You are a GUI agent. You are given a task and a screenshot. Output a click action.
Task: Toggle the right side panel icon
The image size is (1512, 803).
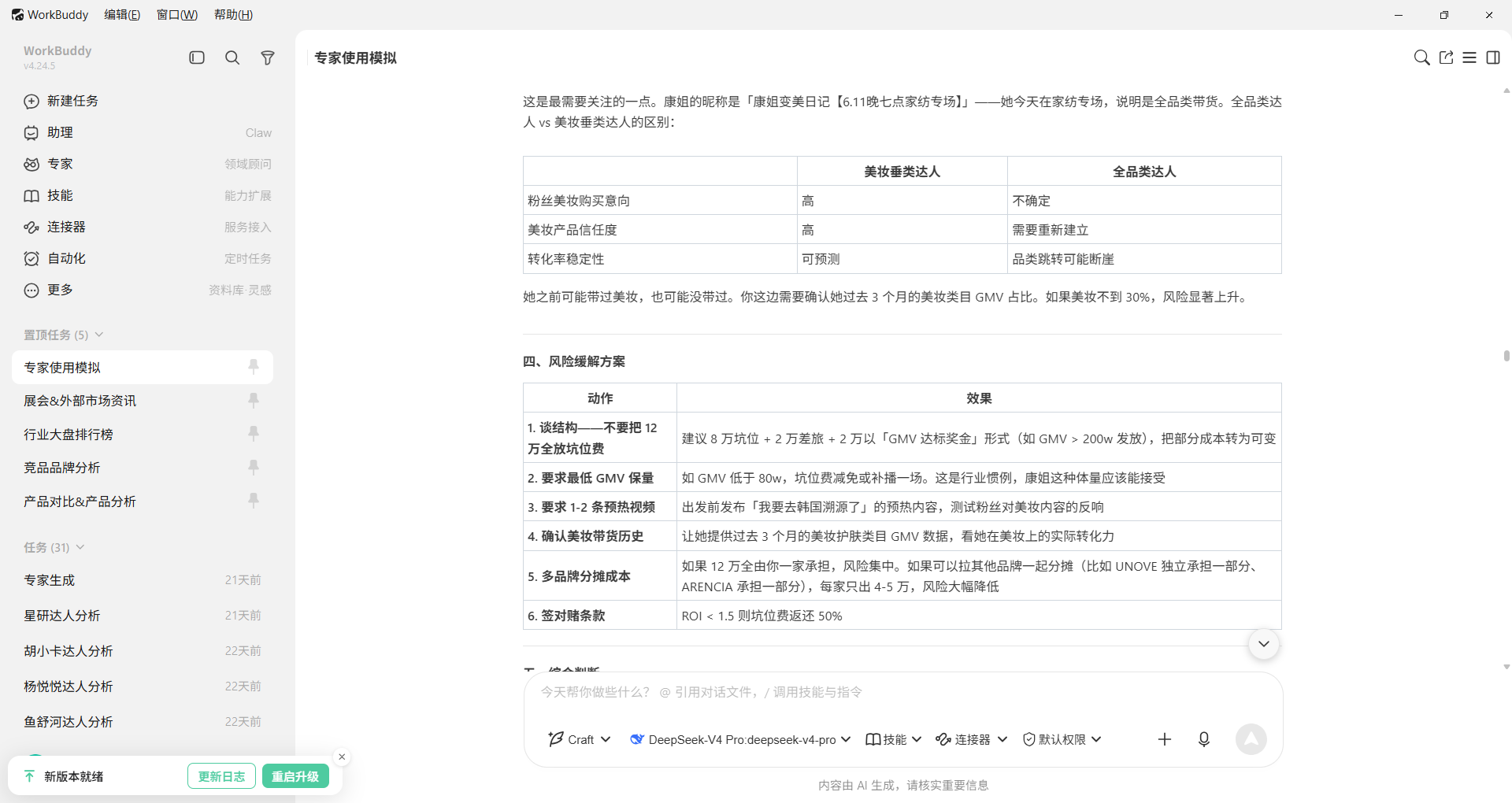click(1493, 57)
